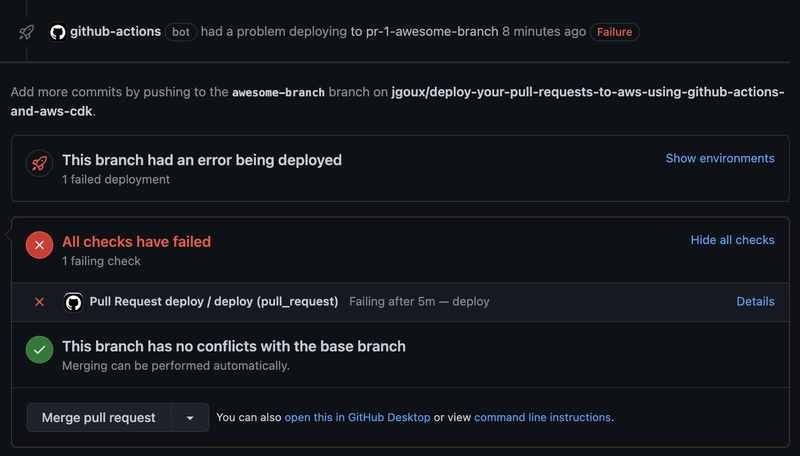
Task: Open Details of the failed deploy check
Action: coord(755,302)
